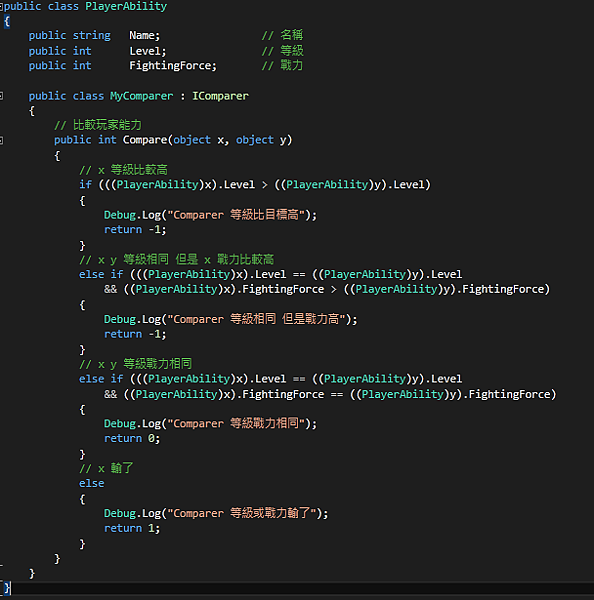This screenshot has height=600, width=594.
Task: Click the string "Comparer 等級相同 但是戰力高"
Action: pyautogui.click(x=256, y=319)
